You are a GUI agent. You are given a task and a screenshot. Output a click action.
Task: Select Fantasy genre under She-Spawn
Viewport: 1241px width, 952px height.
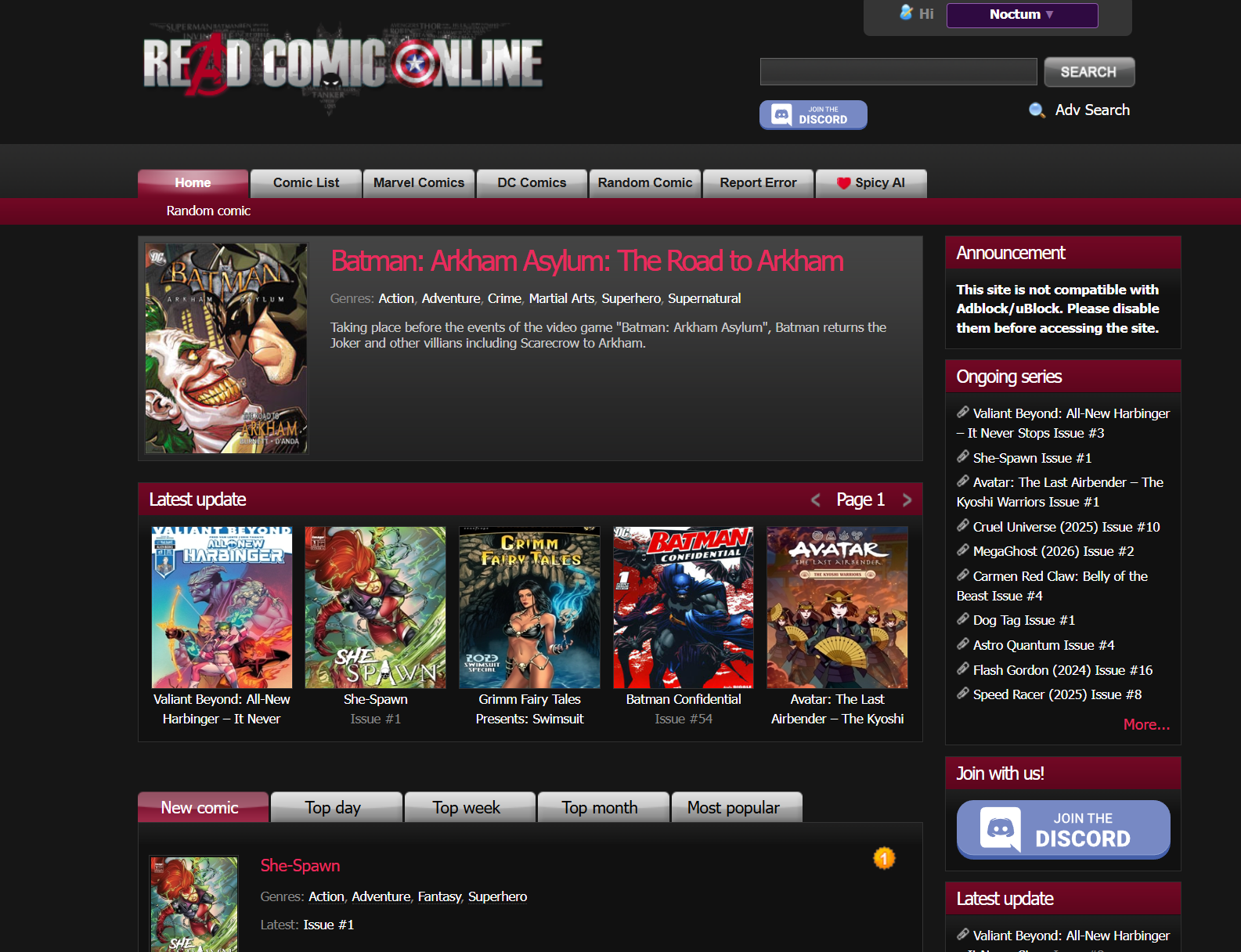(x=439, y=896)
